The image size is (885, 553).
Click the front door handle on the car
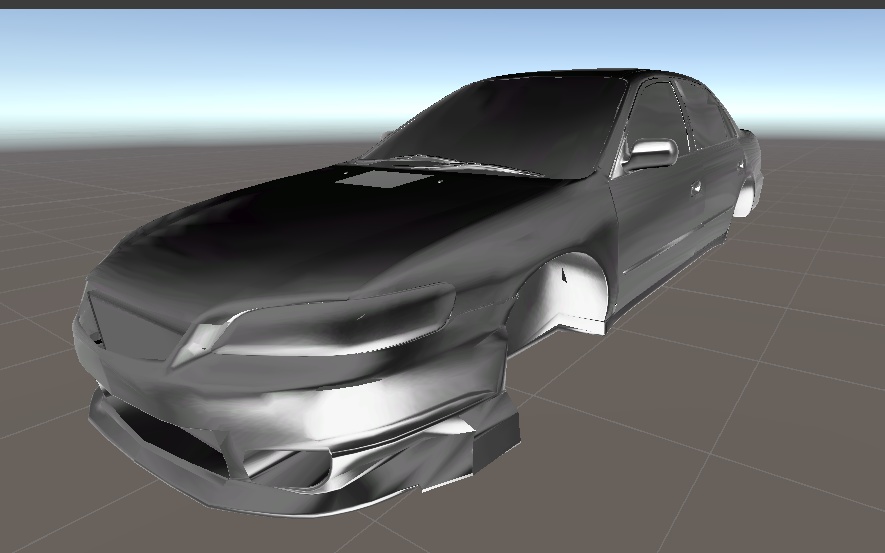696,187
